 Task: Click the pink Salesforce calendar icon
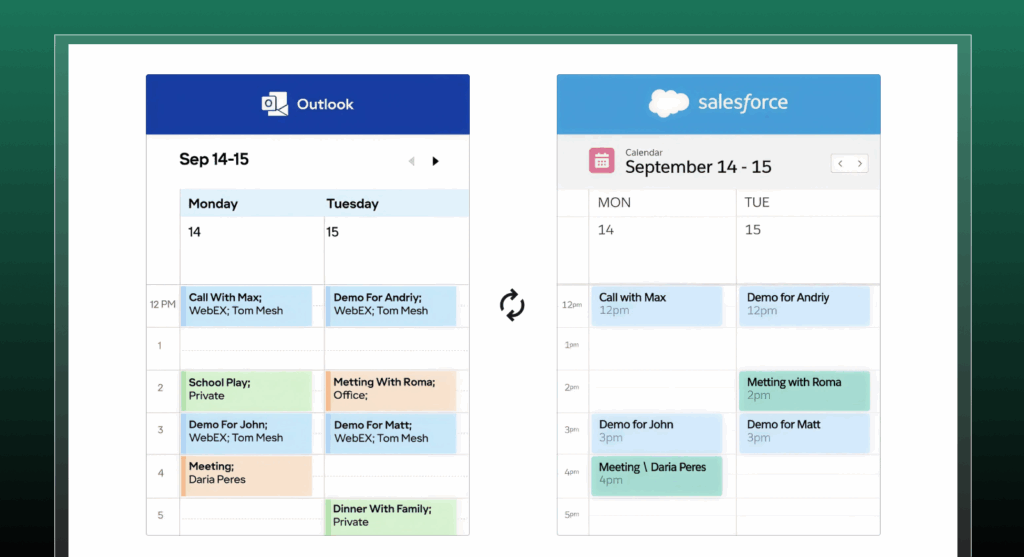[602, 160]
